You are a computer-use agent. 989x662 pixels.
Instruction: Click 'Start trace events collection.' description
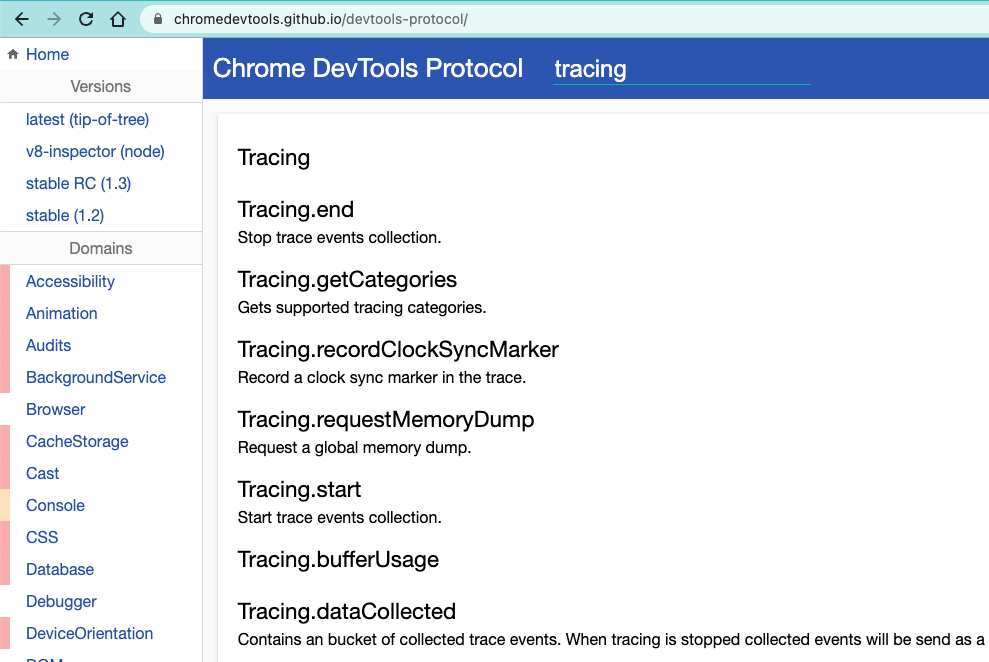[x=339, y=518]
